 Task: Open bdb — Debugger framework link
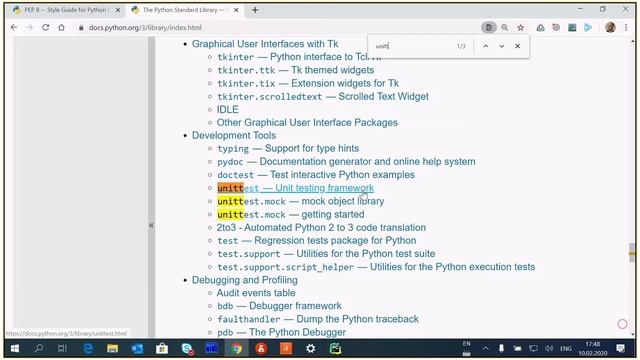pos(279,306)
